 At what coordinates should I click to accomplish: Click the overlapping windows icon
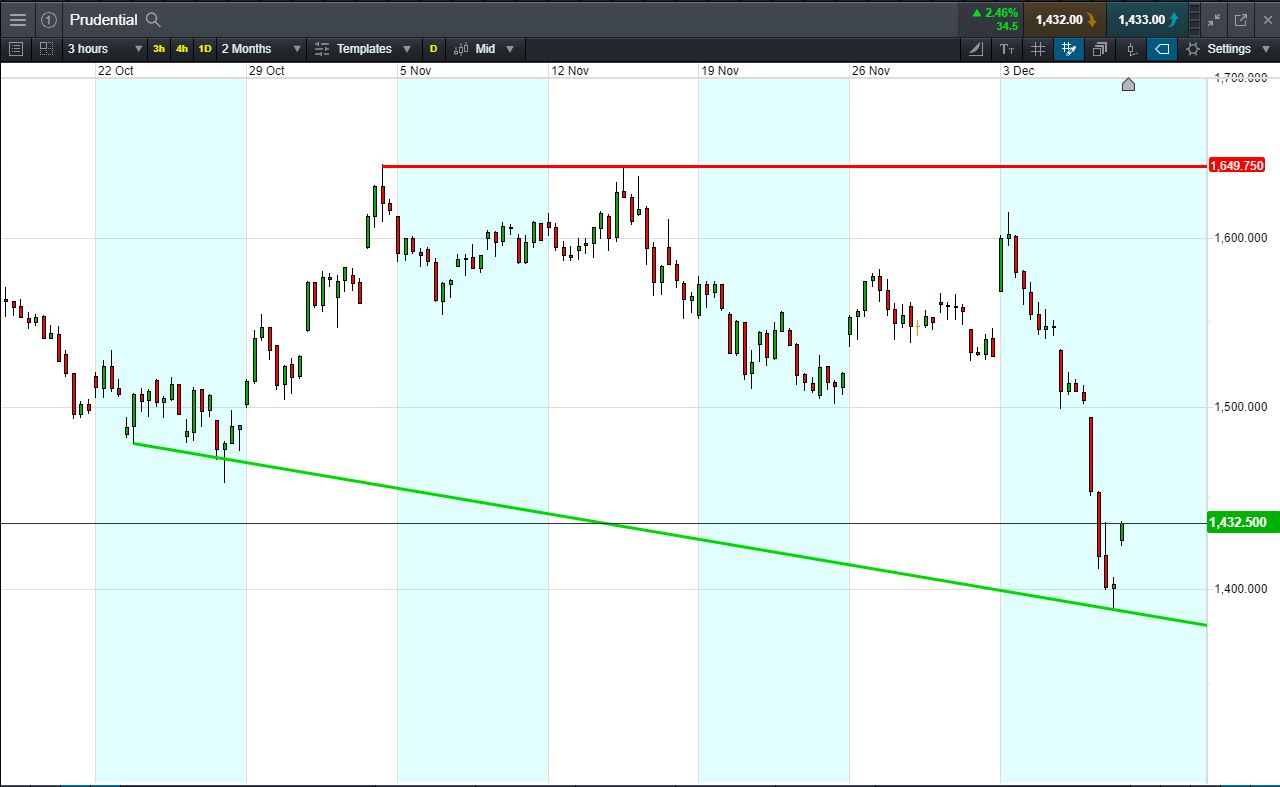[1100, 49]
